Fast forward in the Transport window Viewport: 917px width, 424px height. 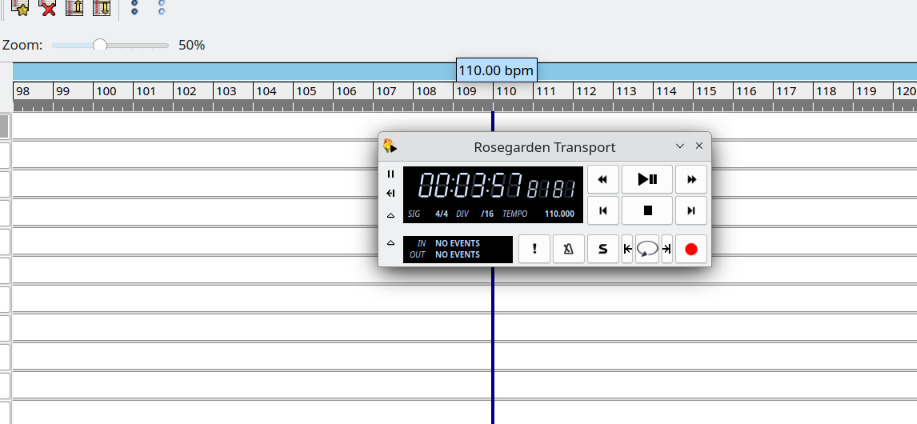tap(691, 180)
